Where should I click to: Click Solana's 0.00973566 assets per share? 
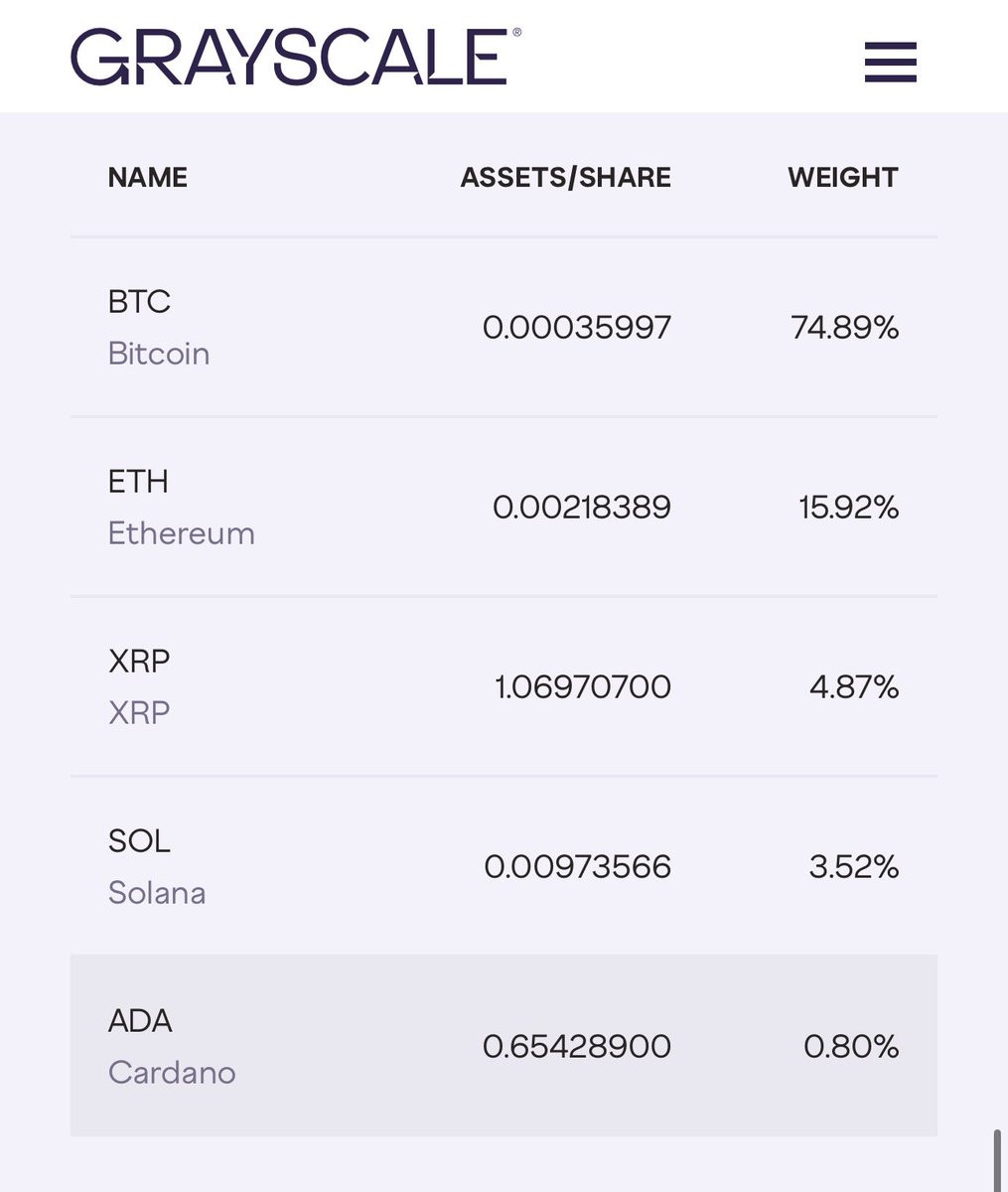(x=577, y=867)
